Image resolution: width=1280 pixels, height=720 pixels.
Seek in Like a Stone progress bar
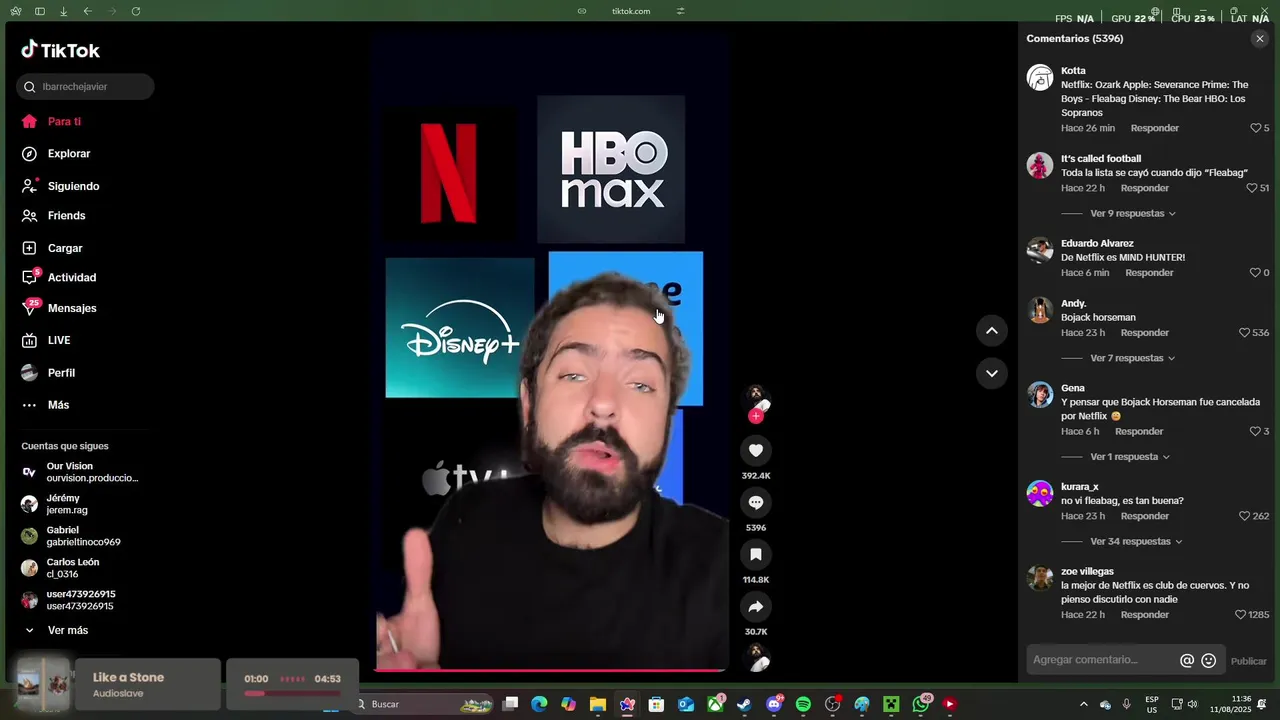click(x=292, y=693)
